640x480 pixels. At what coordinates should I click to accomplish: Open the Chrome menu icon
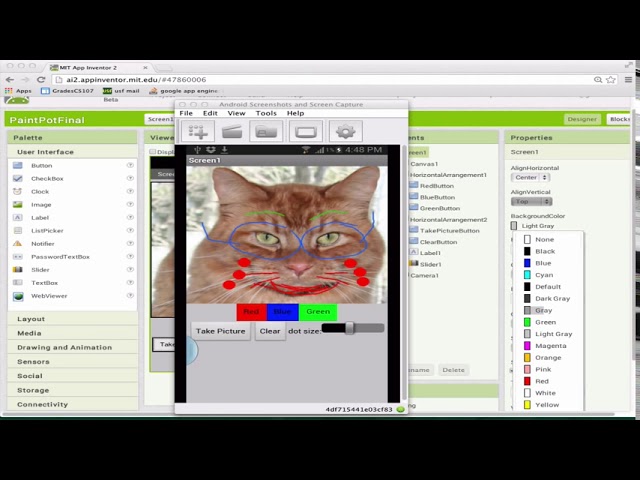point(628,80)
